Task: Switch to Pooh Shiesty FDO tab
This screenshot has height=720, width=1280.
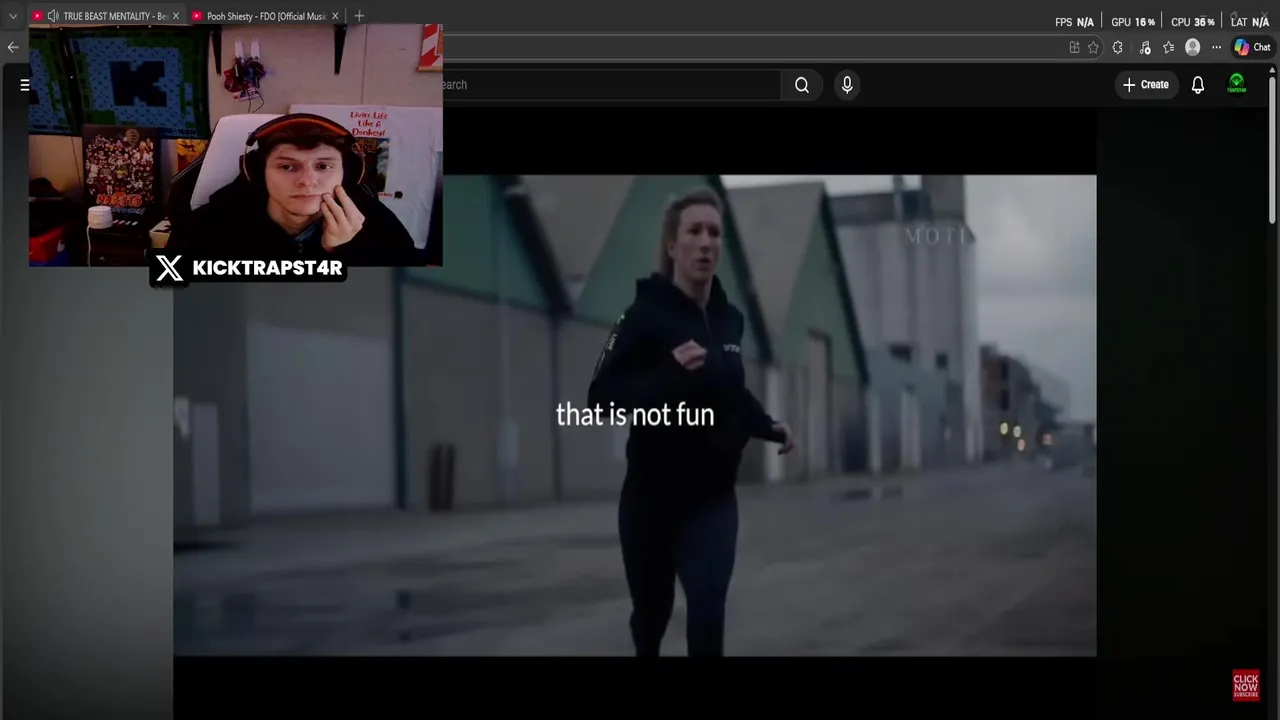Action: pyautogui.click(x=266, y=16)
